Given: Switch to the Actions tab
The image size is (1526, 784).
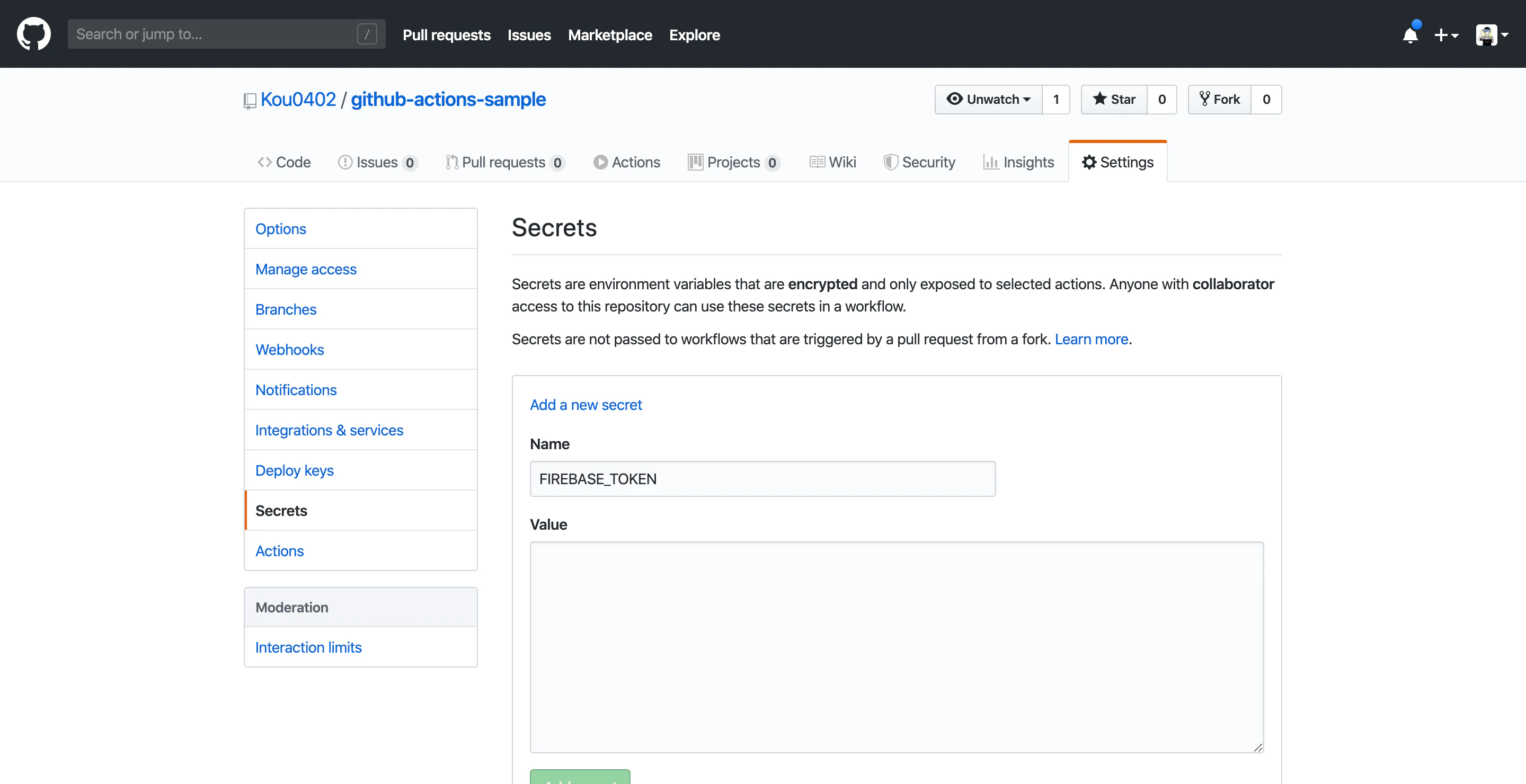Looking at the screenshot, I should click(626, 162).
